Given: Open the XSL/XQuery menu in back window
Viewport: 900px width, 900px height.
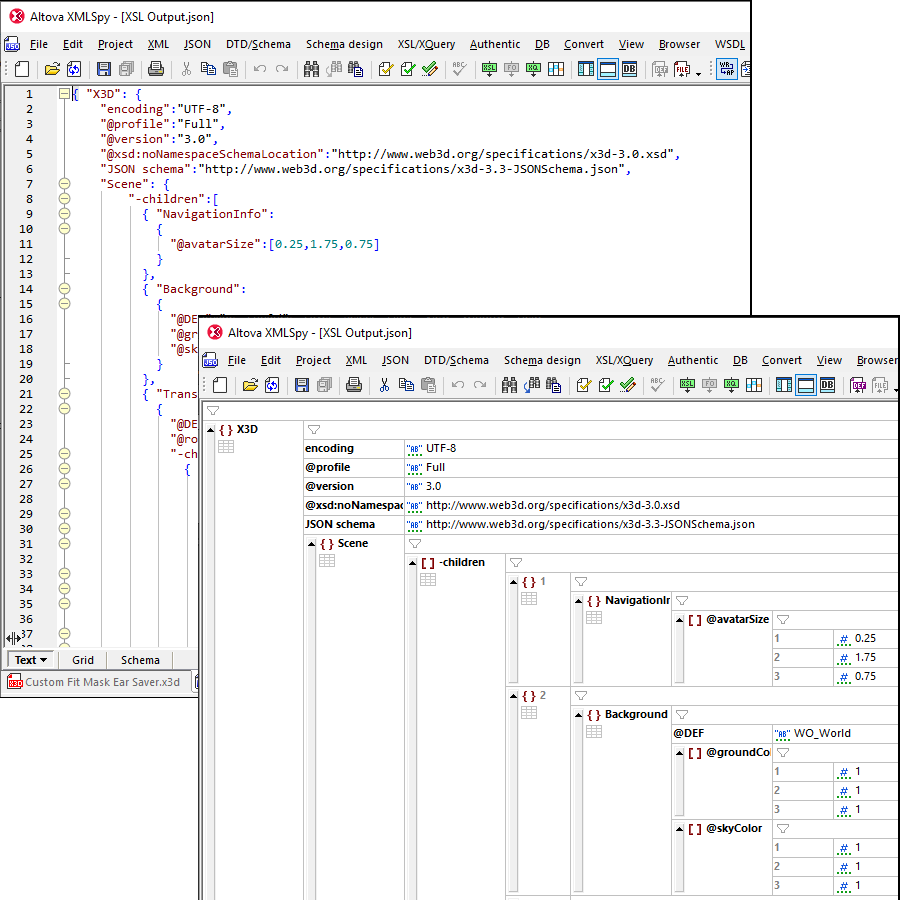Looking at the screenshot, I should (426, 44).
